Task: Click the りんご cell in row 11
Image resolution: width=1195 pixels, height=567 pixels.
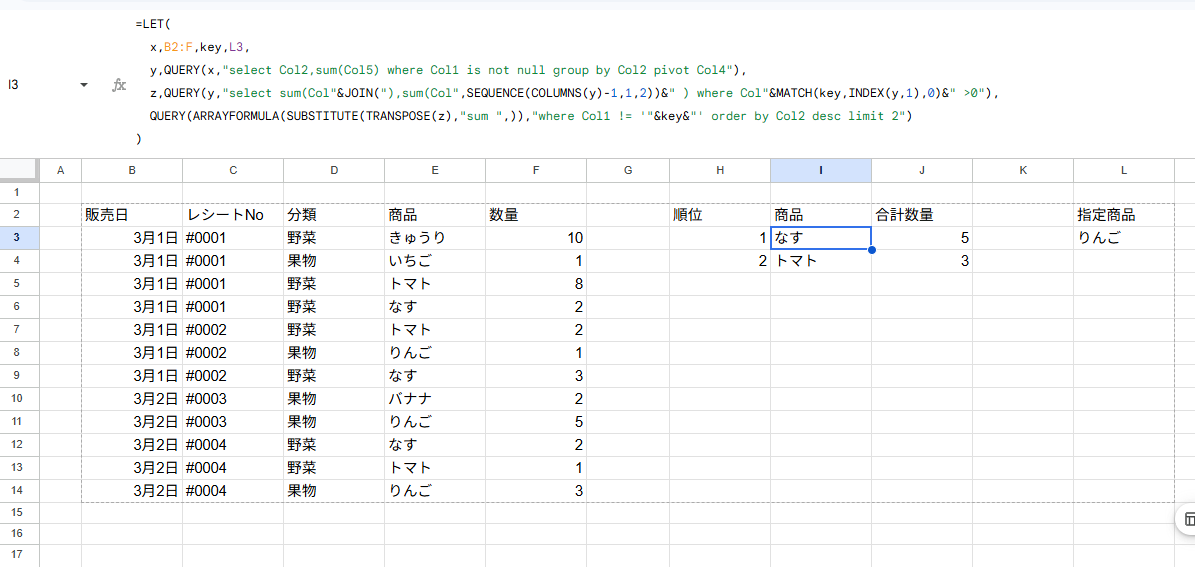Action: pyautogui.click(x=435, y=421)
